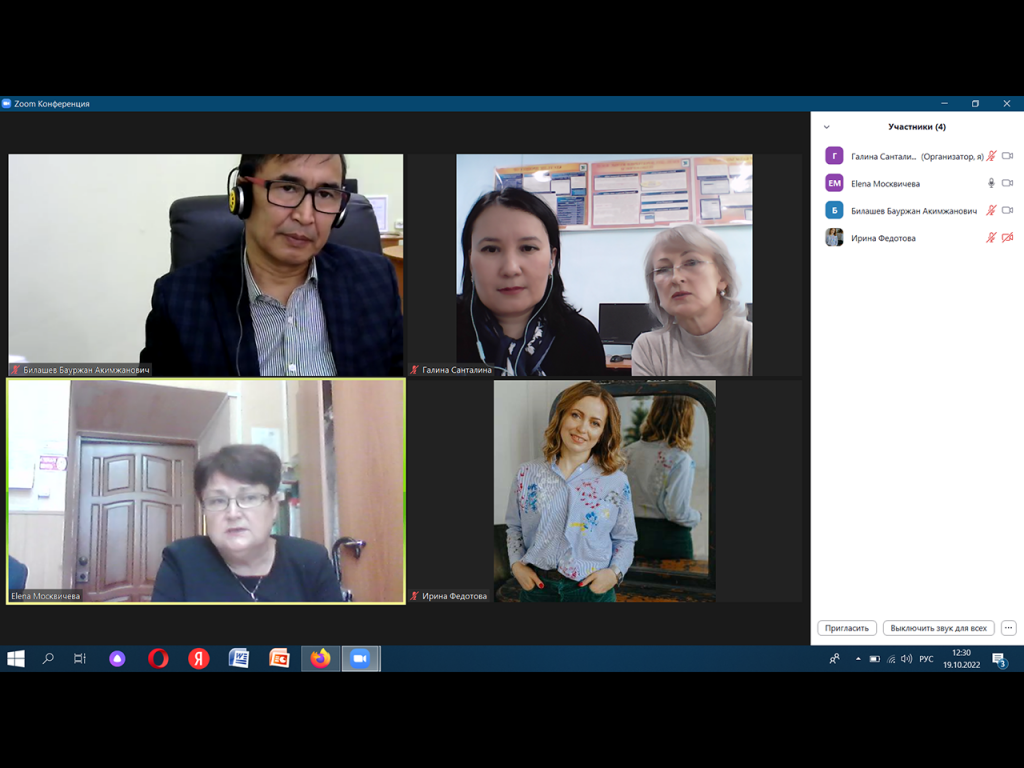Screen dimensions: 1024x768
Task: Select Ирина Федотова in participants list
Action: (x=883, y=238)
